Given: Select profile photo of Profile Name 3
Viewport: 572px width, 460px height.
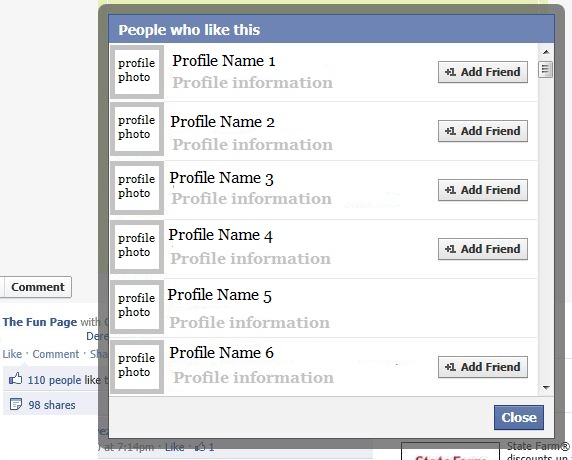Looking at the screenshot, I should (x=137, y=188).
